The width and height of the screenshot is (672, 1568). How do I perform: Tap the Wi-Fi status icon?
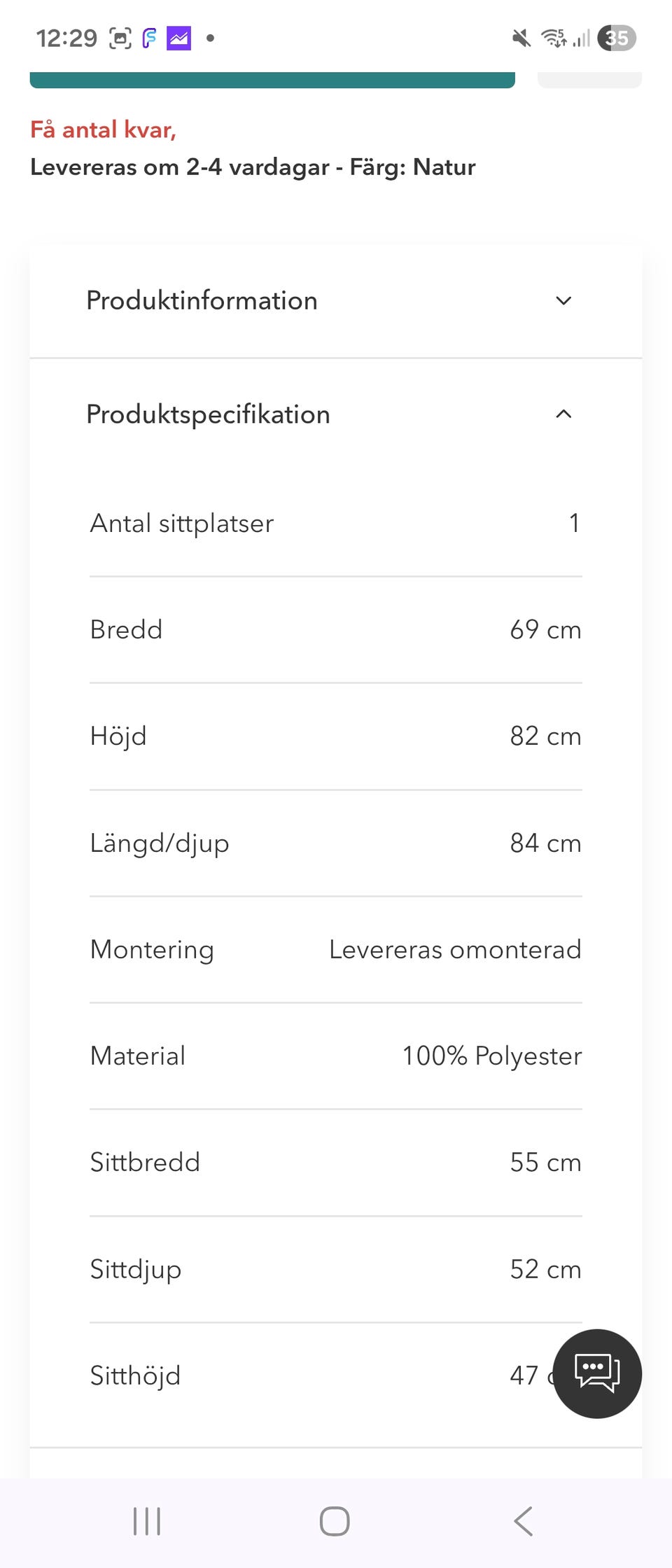tap(554, 38)
